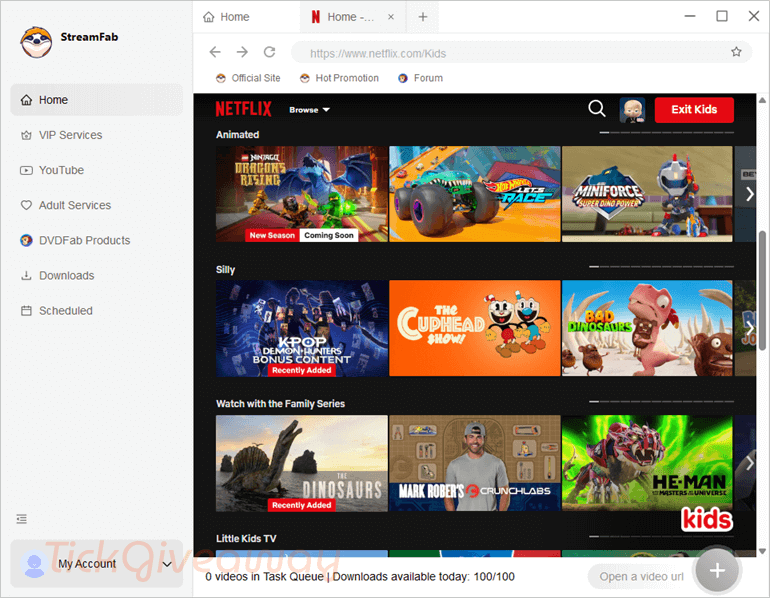Click the Animated row heading
The width and height of the screenshot is (770, 598).
click(x=238, y=135)
